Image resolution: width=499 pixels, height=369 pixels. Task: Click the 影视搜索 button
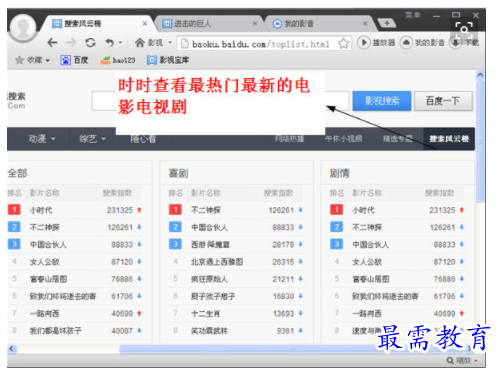(382, 101)
